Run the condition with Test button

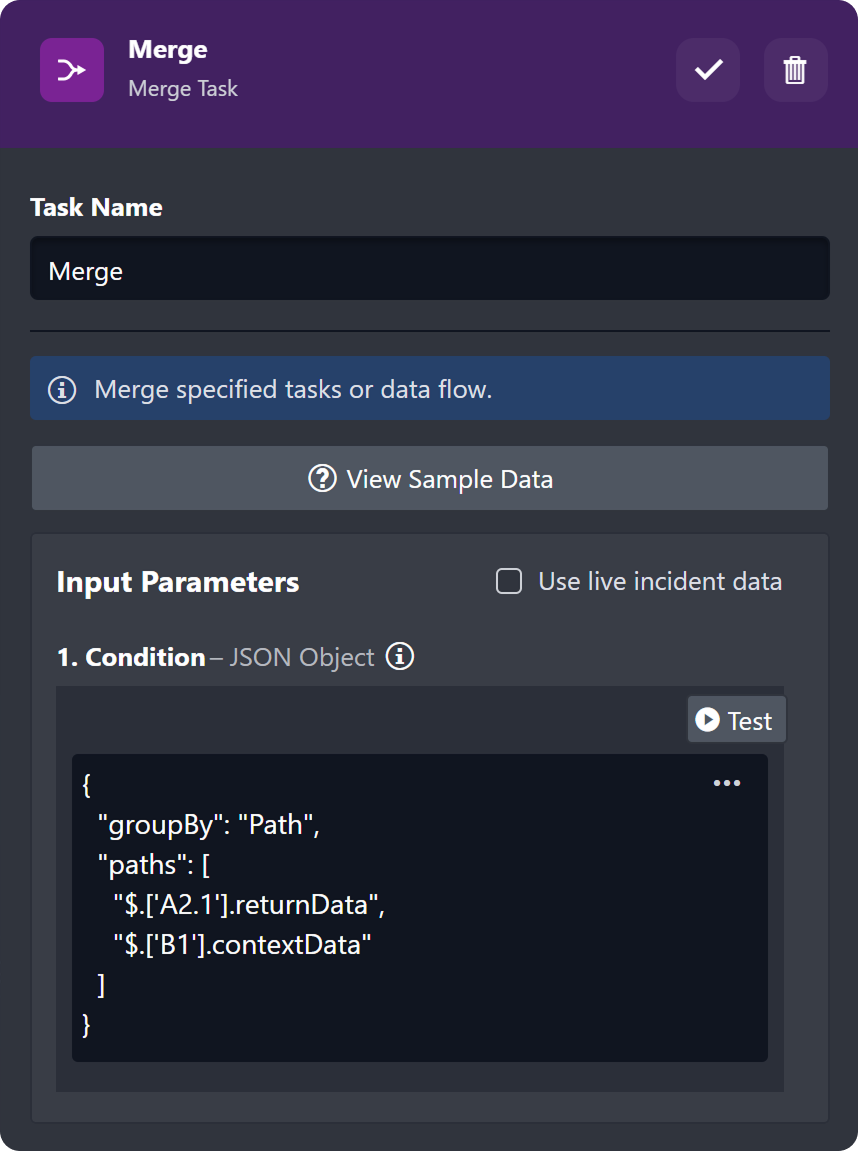737,720
